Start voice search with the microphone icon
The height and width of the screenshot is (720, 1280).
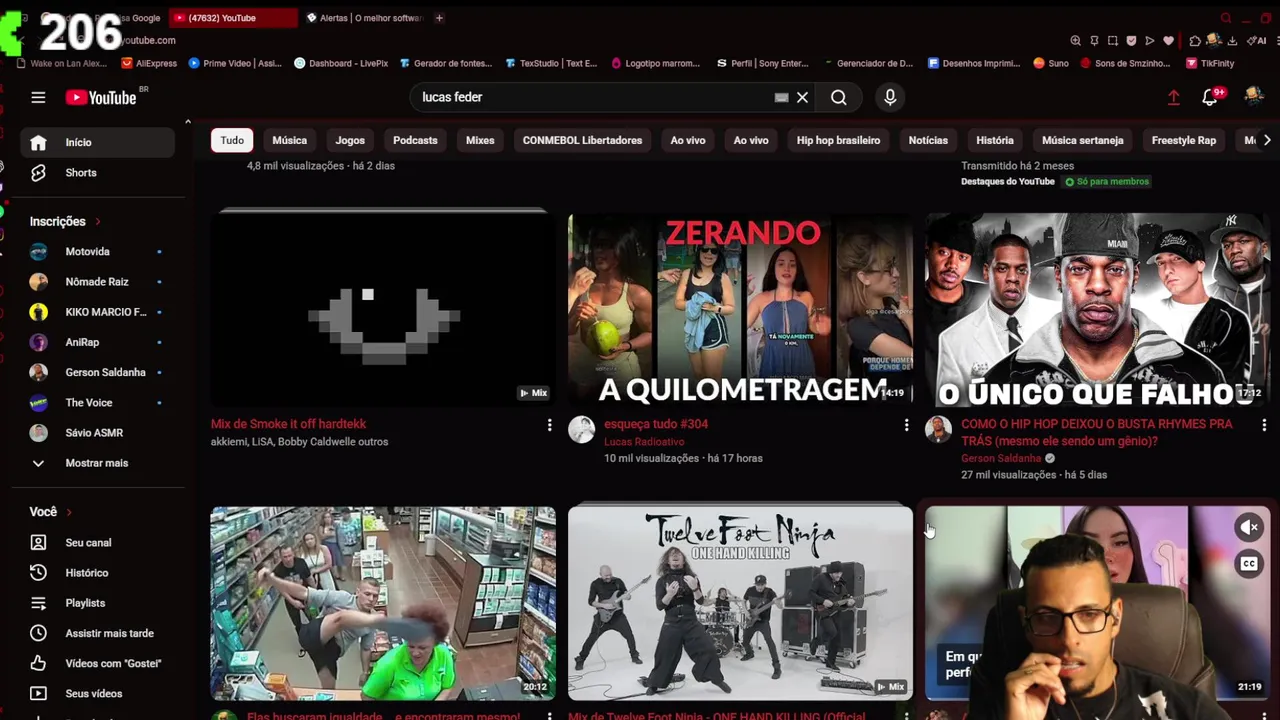tap(890, 97)
